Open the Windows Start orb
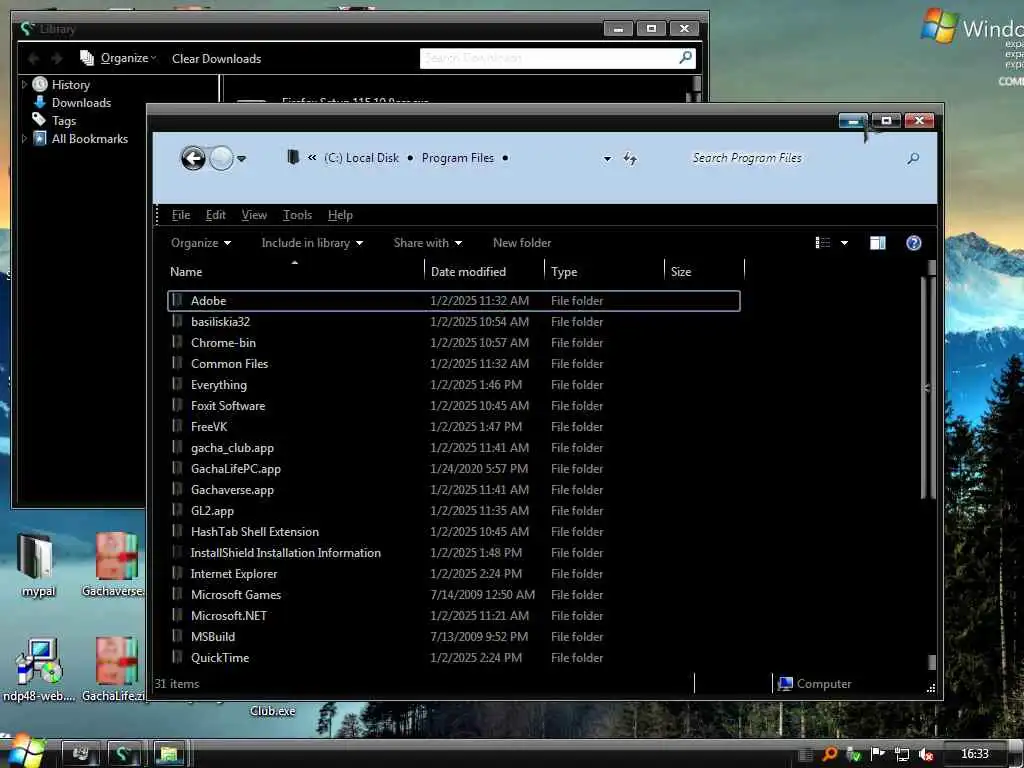Screen dimensions: 1024x768 25,751
